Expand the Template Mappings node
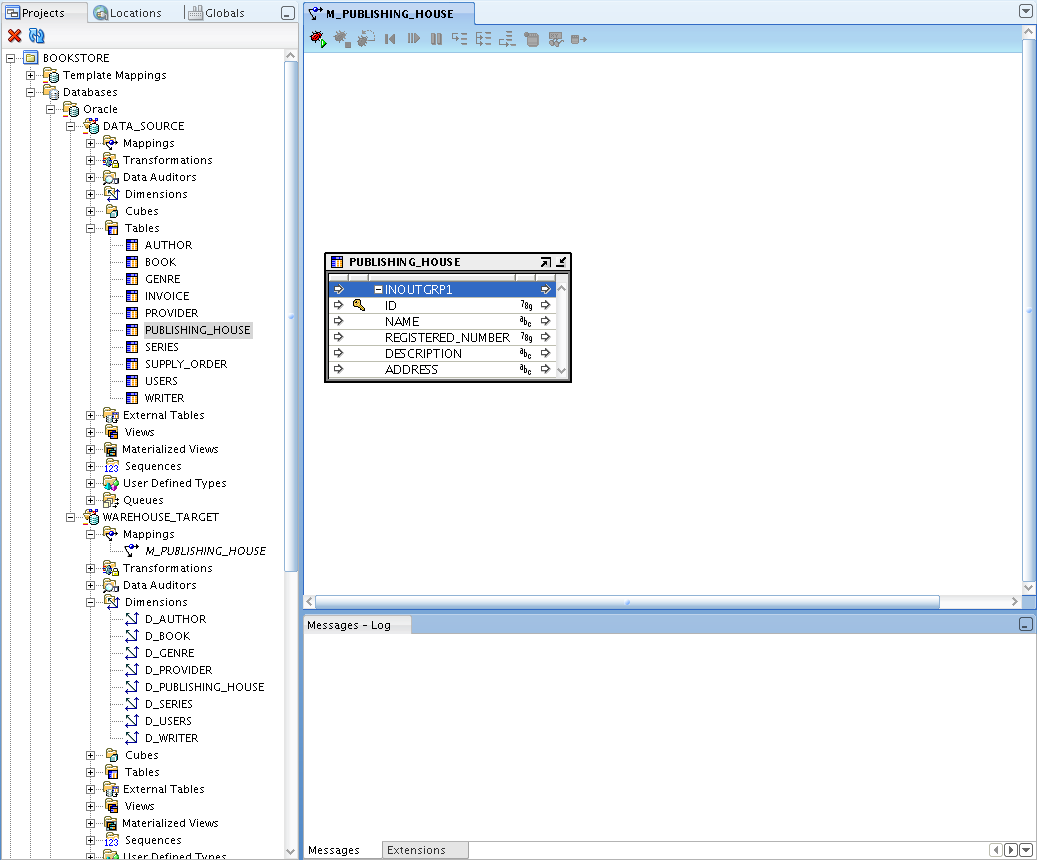Viewport: 1037px width, 860px height. (30, 75)
